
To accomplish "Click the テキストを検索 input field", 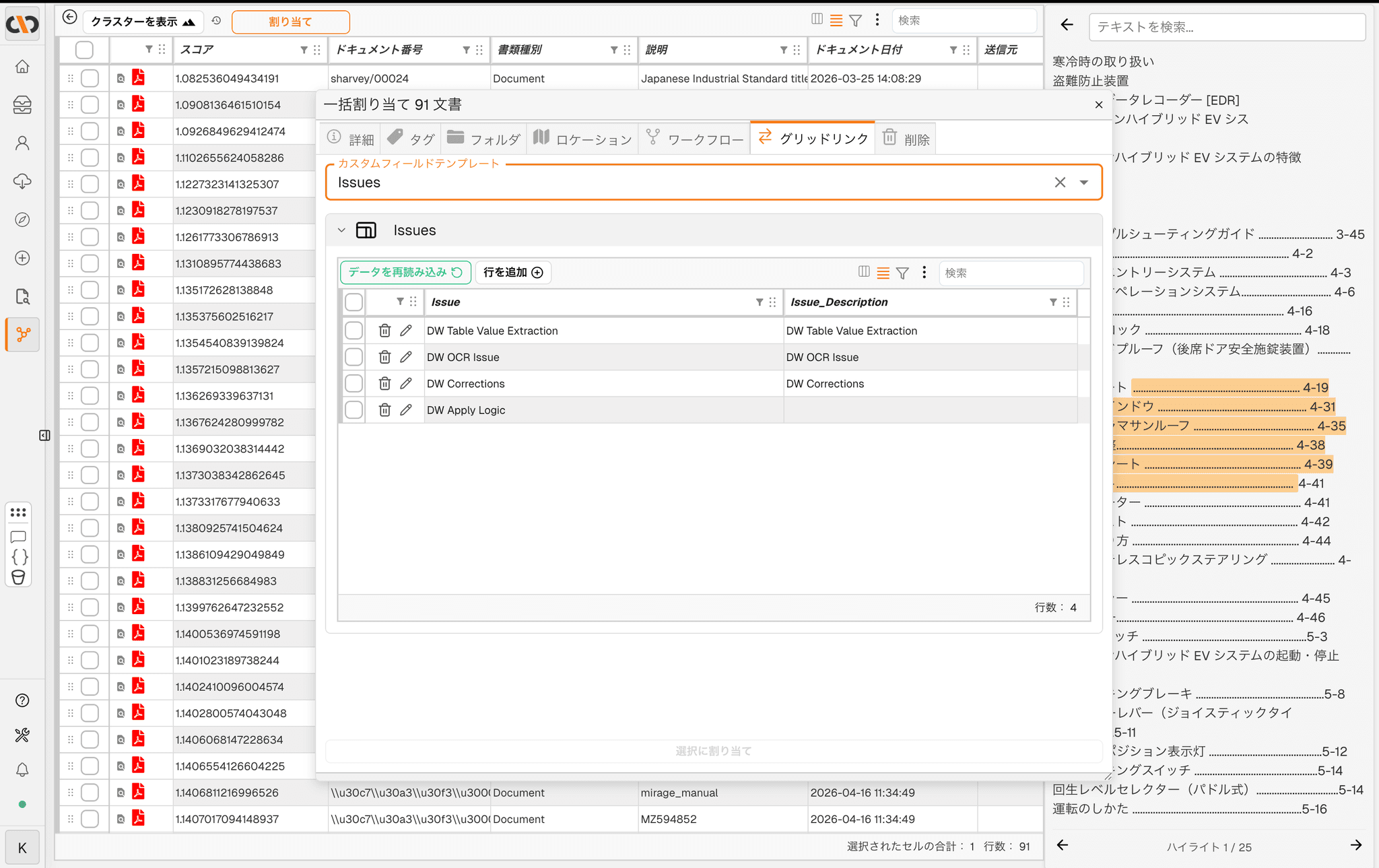I will pos(1226,27).
